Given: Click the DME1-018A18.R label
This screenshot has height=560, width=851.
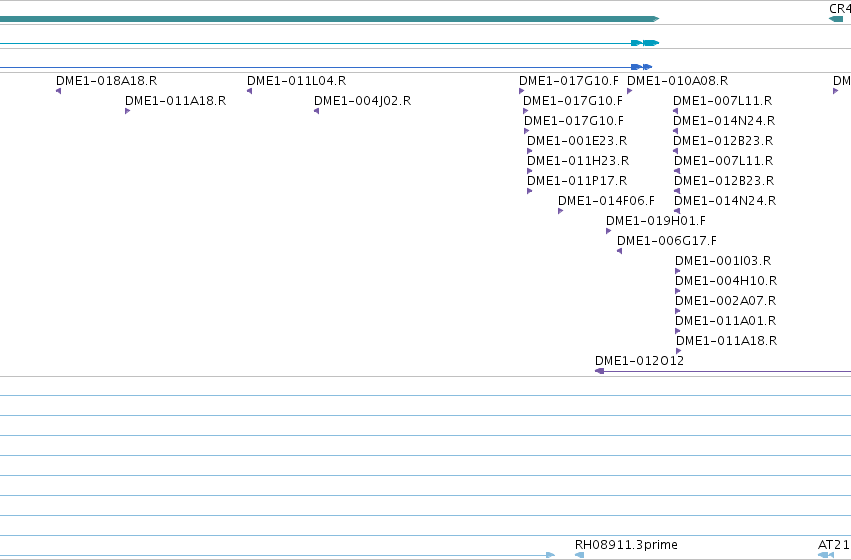Looking at the screenshot, I should coord(106,81).
